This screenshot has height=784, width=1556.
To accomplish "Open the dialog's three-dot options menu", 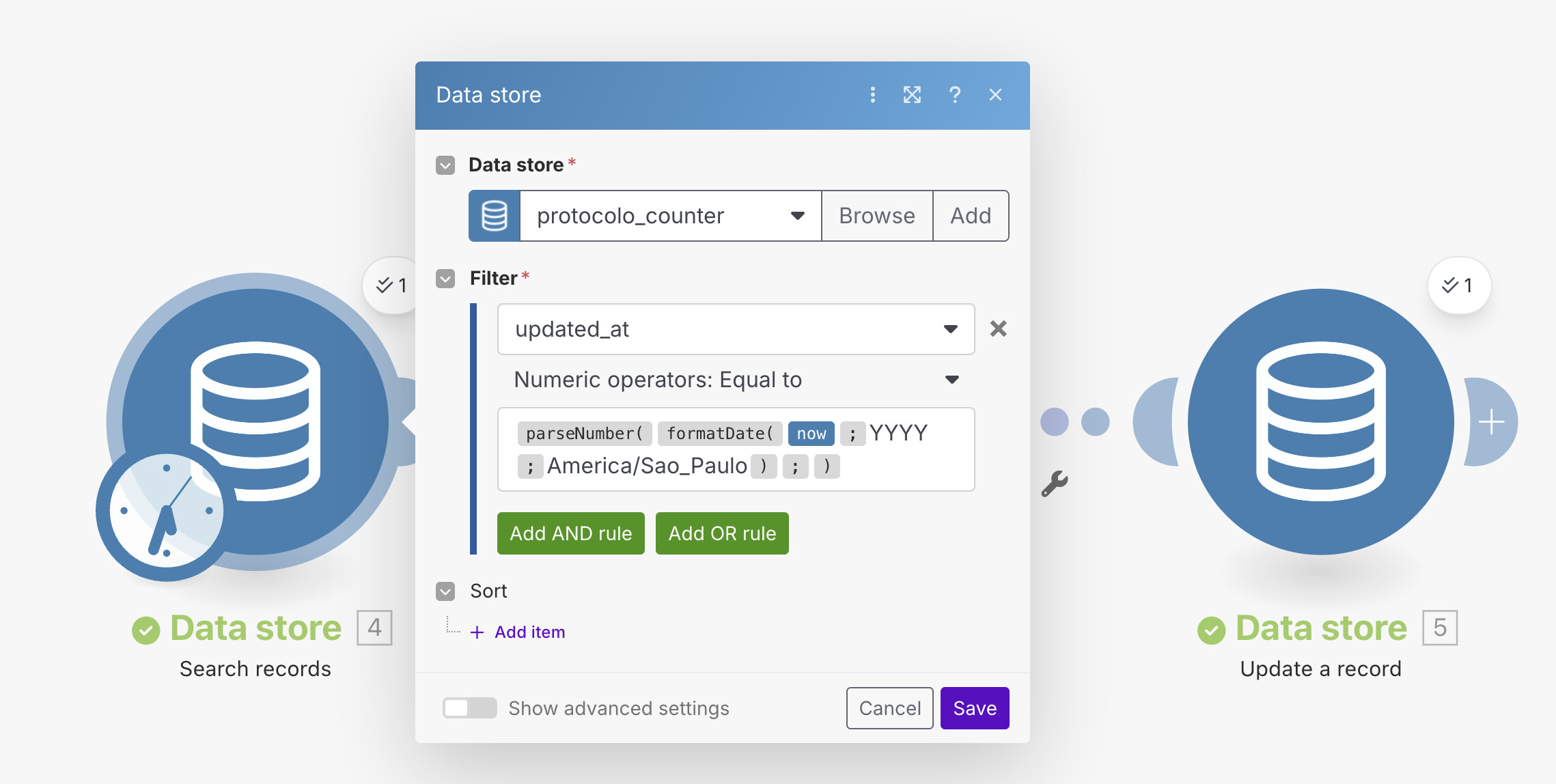I will coord(872,95).
